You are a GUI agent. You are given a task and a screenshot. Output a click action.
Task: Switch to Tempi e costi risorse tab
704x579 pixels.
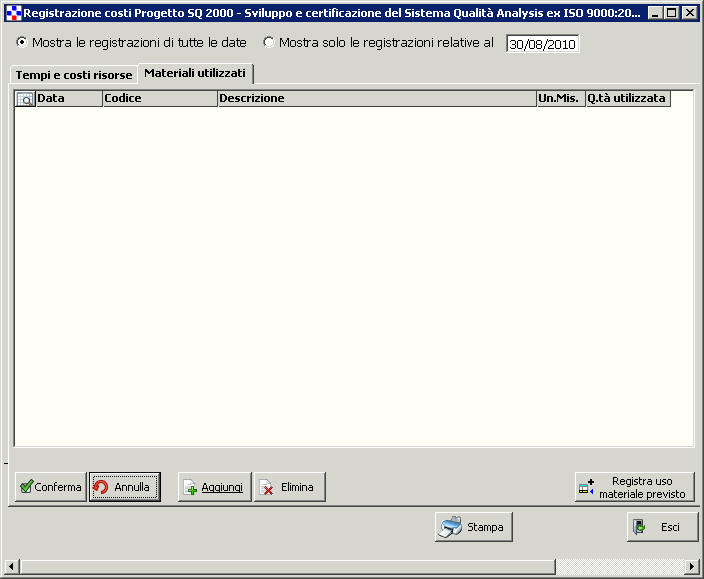click(73, 75)
